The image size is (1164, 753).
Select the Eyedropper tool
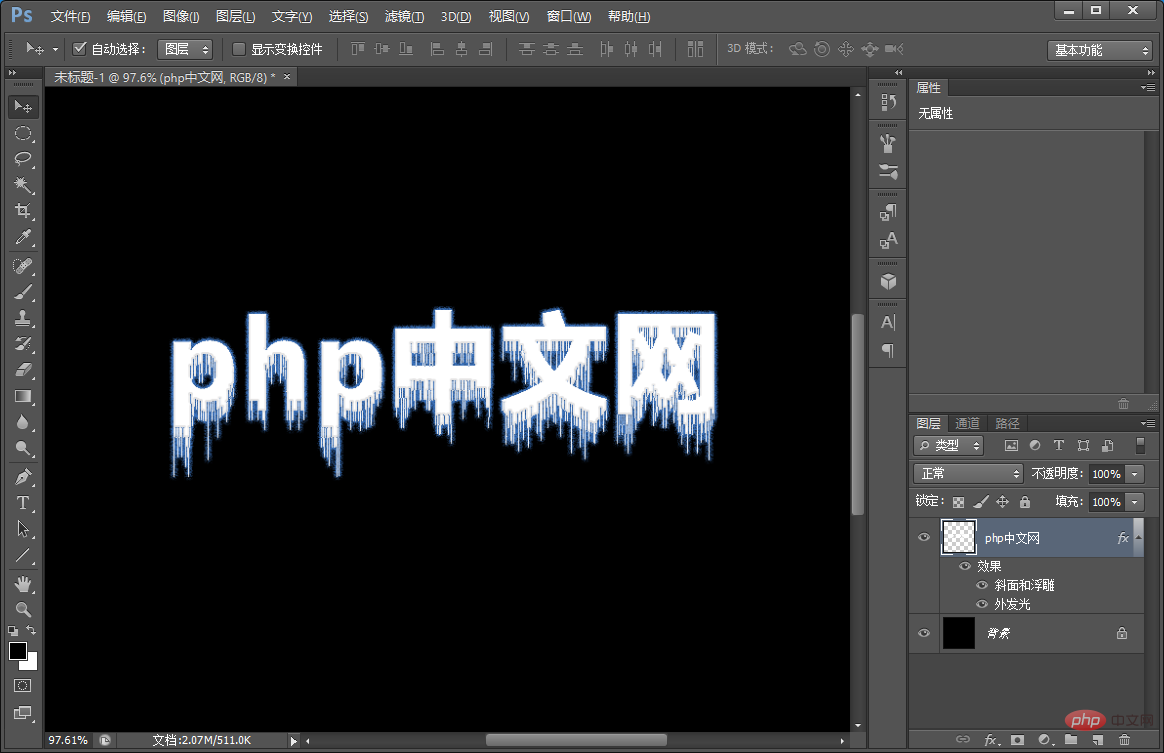(x=23, y=237)
